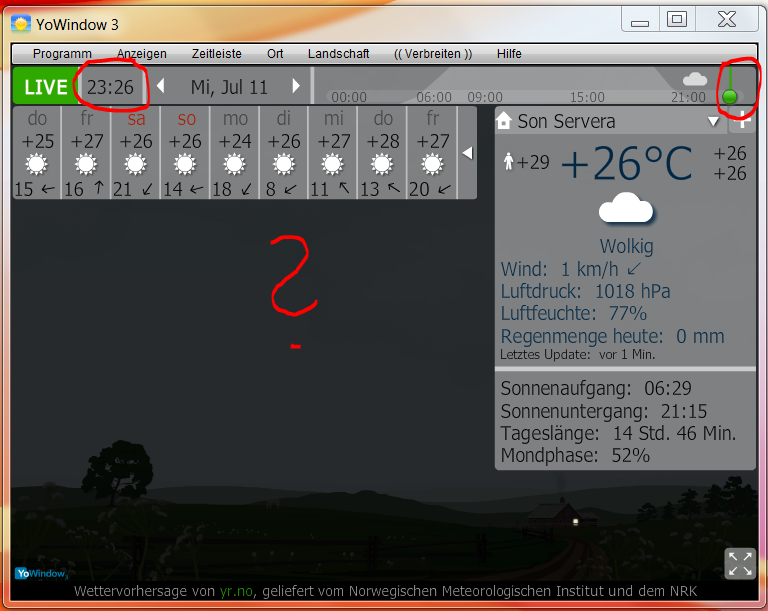The height and width of the screenshot is (611, 768).
Task: Open the Zeitleiste menu
Action: pyautogui.click(x=216, y=53)
